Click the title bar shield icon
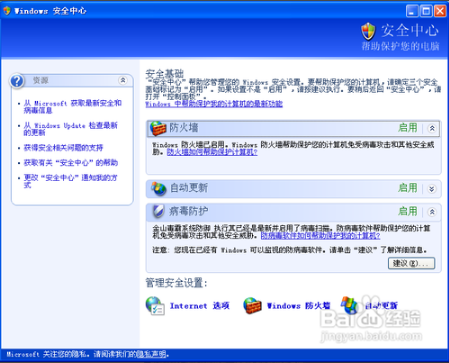449x363 pixels. pos(7,11)
